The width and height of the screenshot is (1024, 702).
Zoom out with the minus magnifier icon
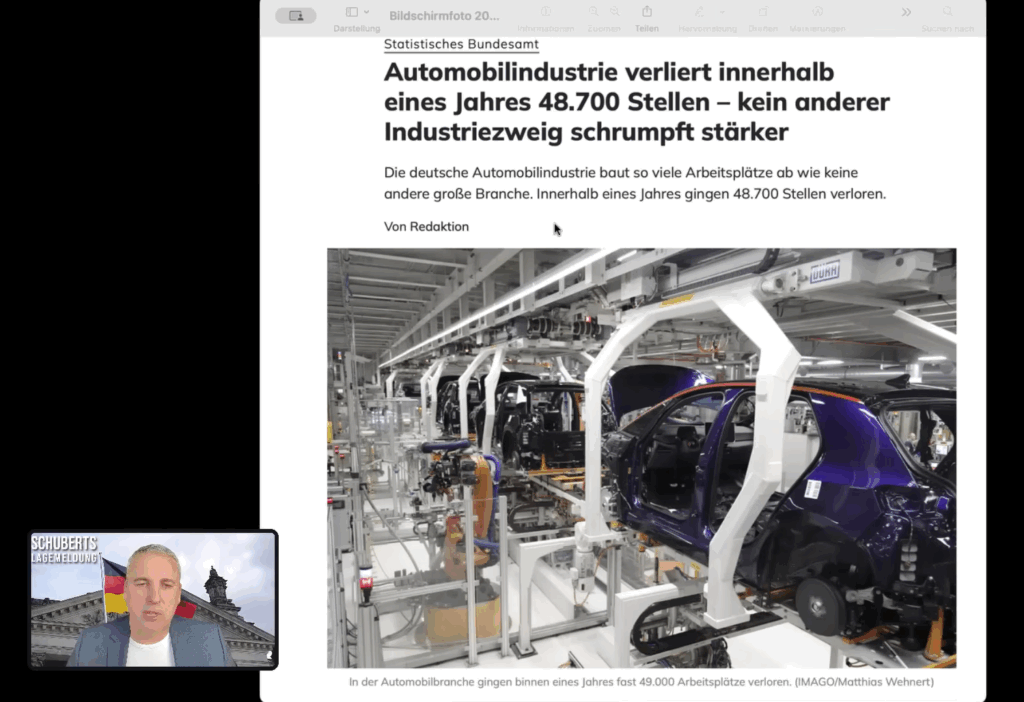click(594, 12)
